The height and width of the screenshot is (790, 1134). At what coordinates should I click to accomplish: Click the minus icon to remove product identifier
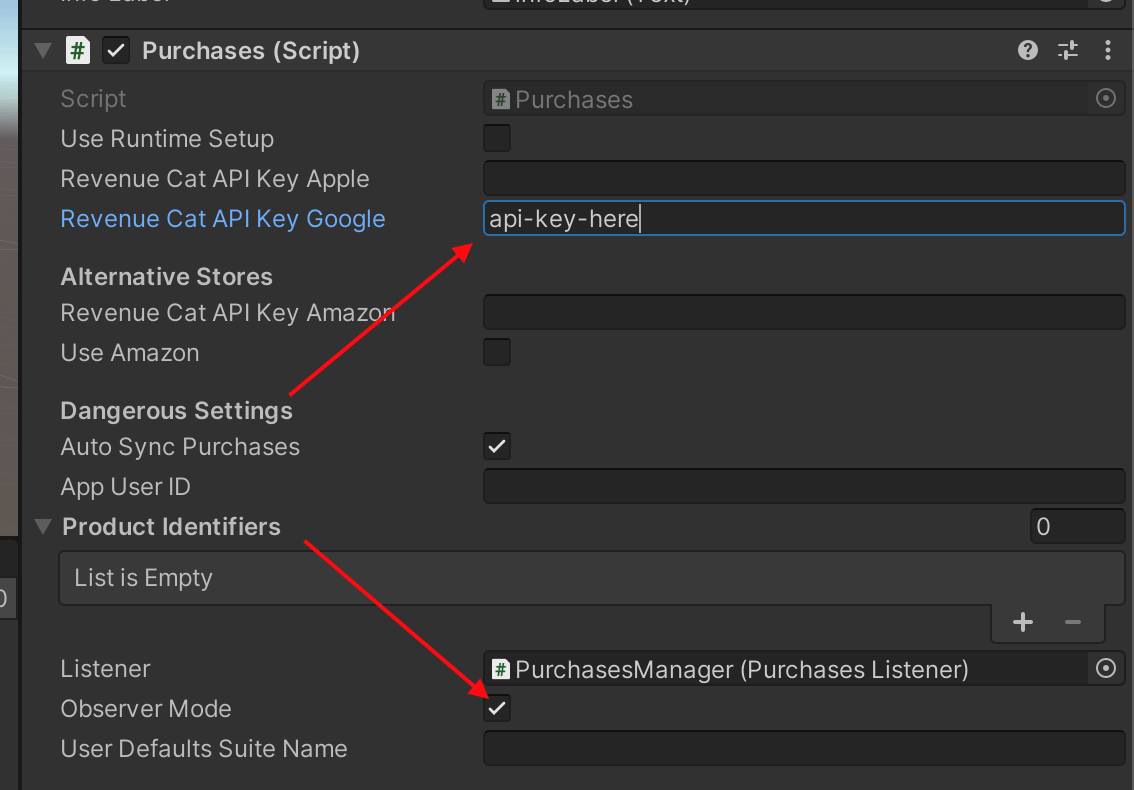[1073, 623]
